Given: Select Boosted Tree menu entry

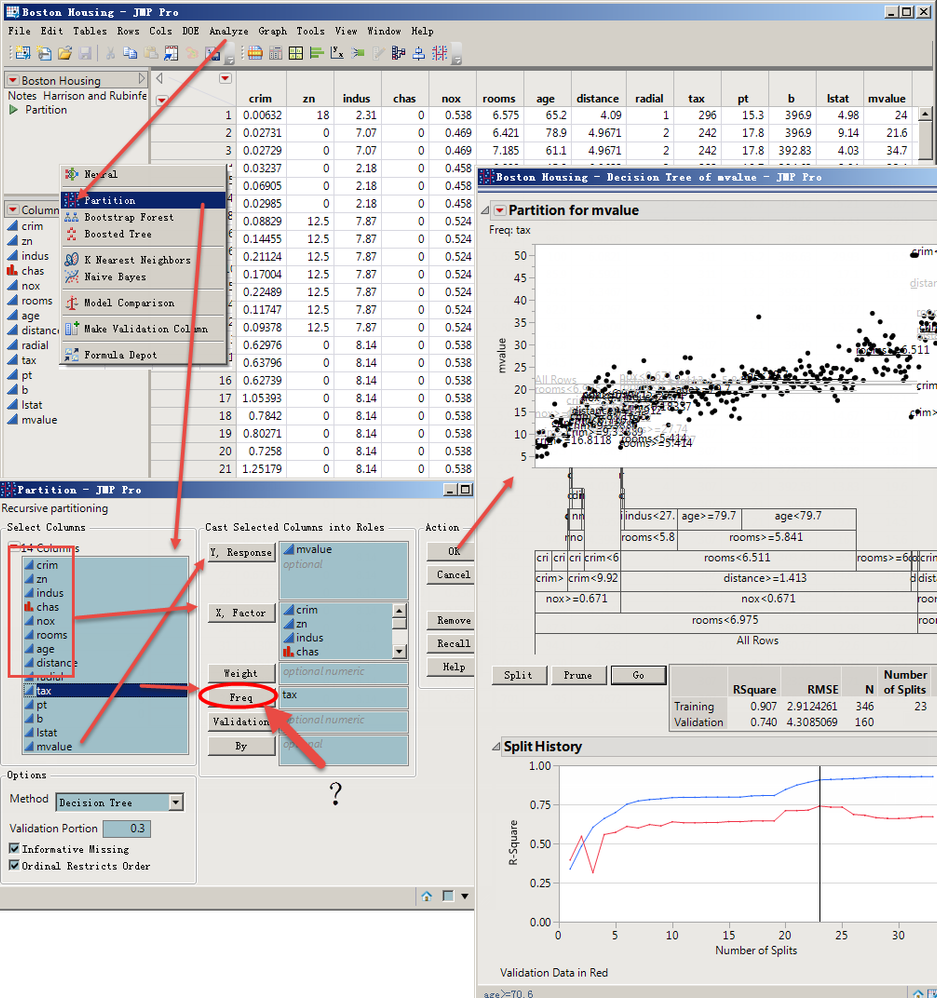Looking at the screenshot, I should pos(143,234).
